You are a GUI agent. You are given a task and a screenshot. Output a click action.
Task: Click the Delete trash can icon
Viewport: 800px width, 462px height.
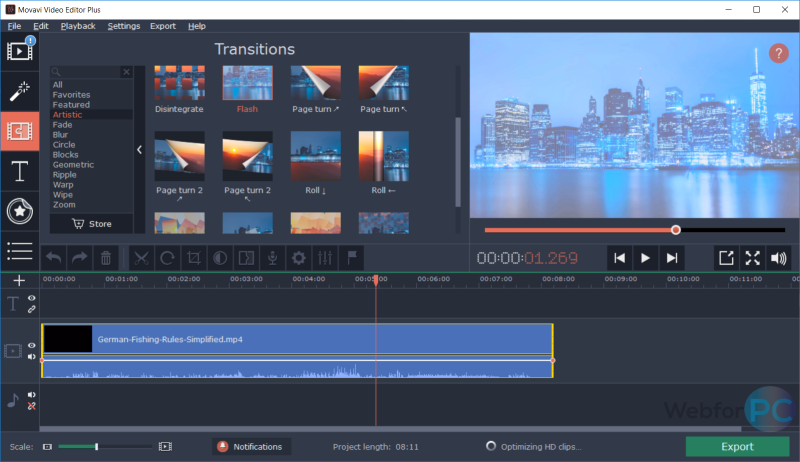tap(106, 257)
